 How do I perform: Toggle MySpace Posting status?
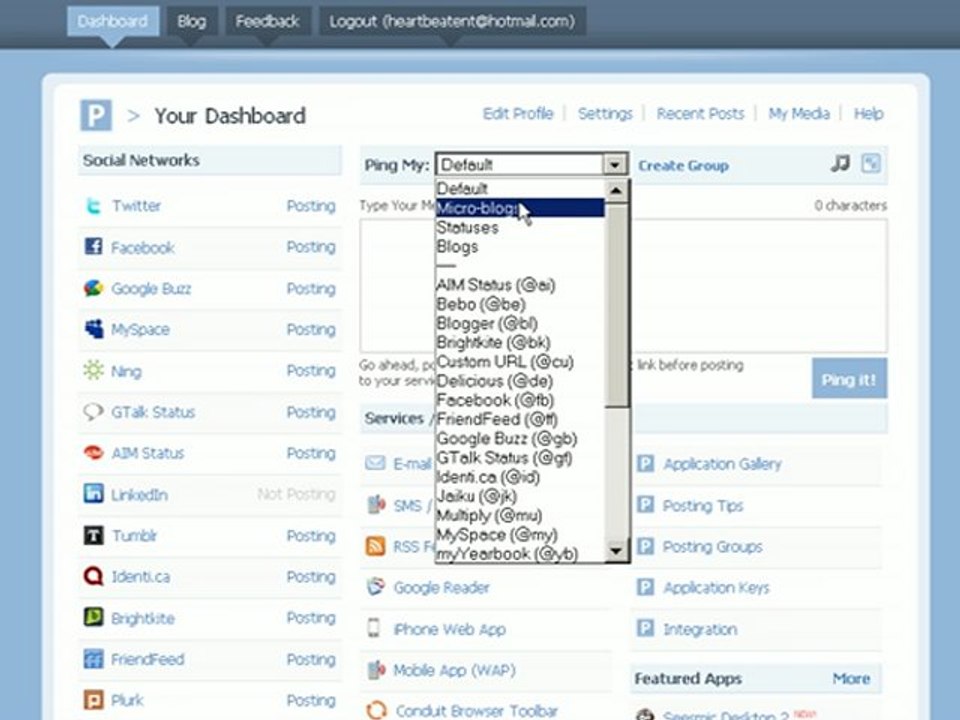coord(311,329)
